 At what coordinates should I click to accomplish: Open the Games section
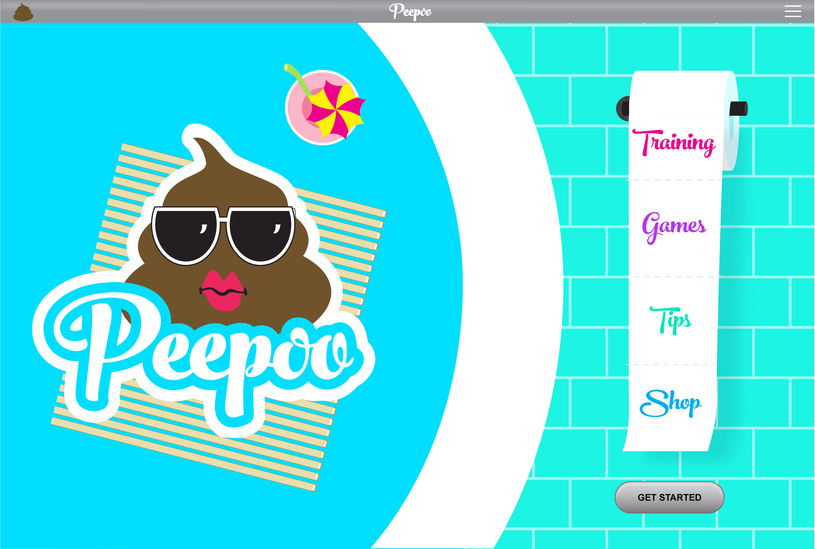(x=674, y=227)
